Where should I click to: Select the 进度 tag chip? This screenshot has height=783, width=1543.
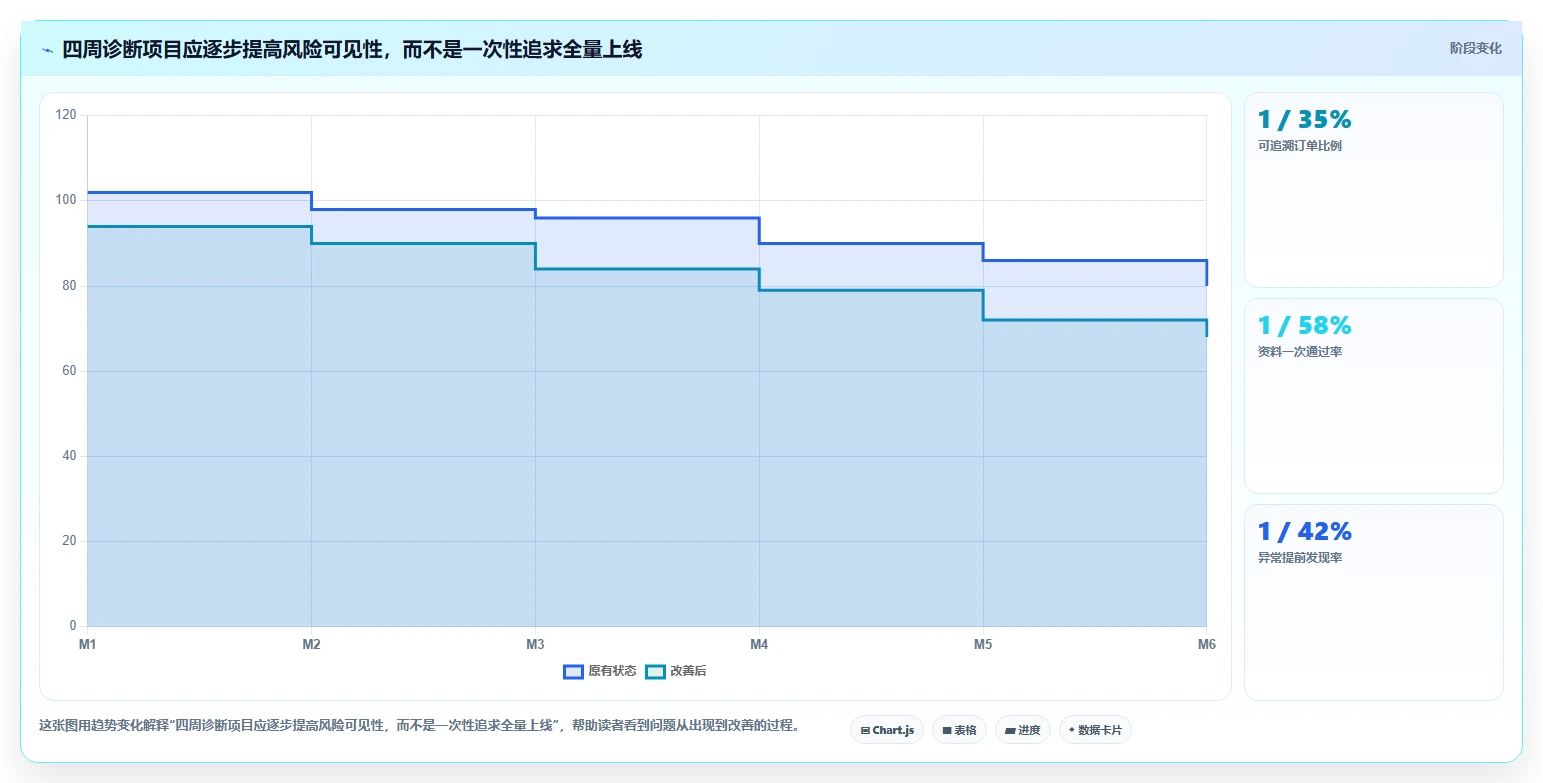[x=1023, y=730]
